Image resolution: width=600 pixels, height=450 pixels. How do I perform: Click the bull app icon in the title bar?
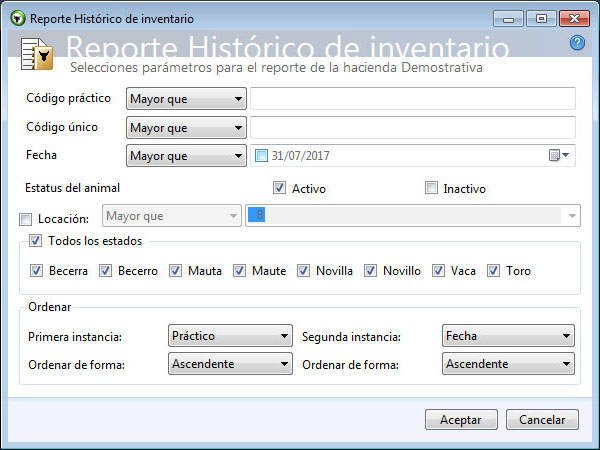[x=18, y=18]
